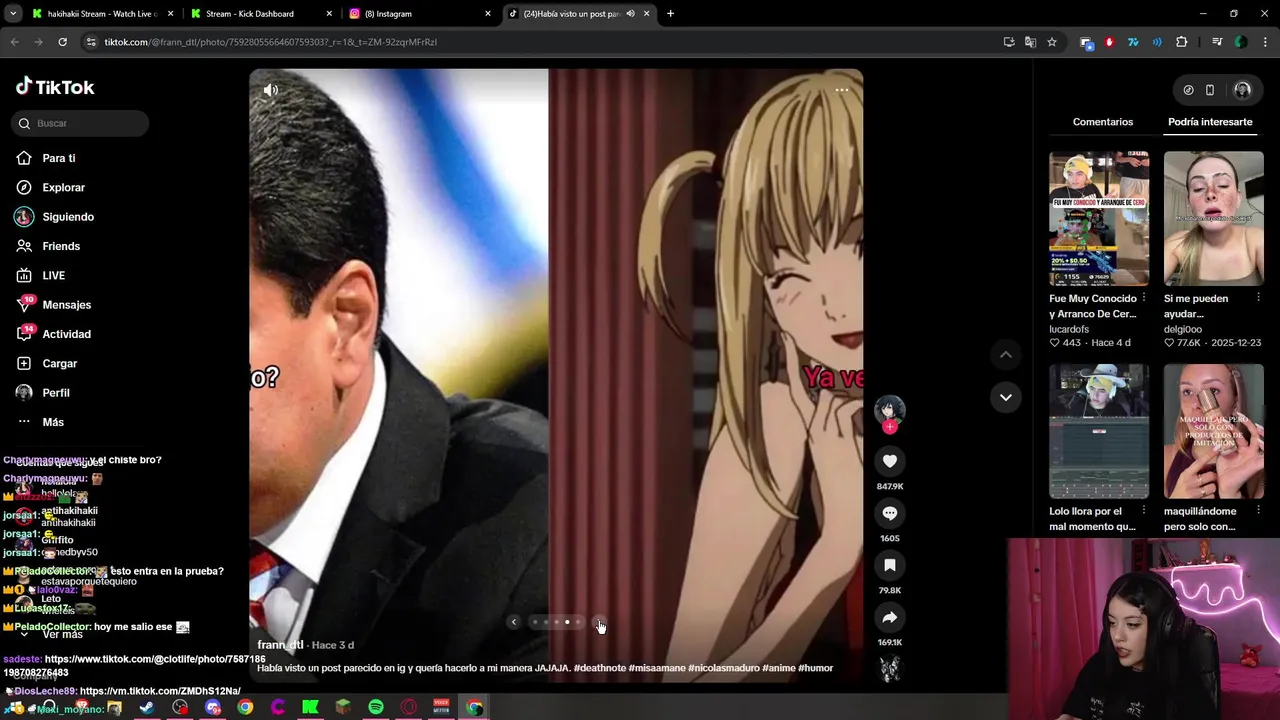Open the Minecraft taskbar icon
The height and width of the screenshot is (720, 1280).
[x=343, y=707]
